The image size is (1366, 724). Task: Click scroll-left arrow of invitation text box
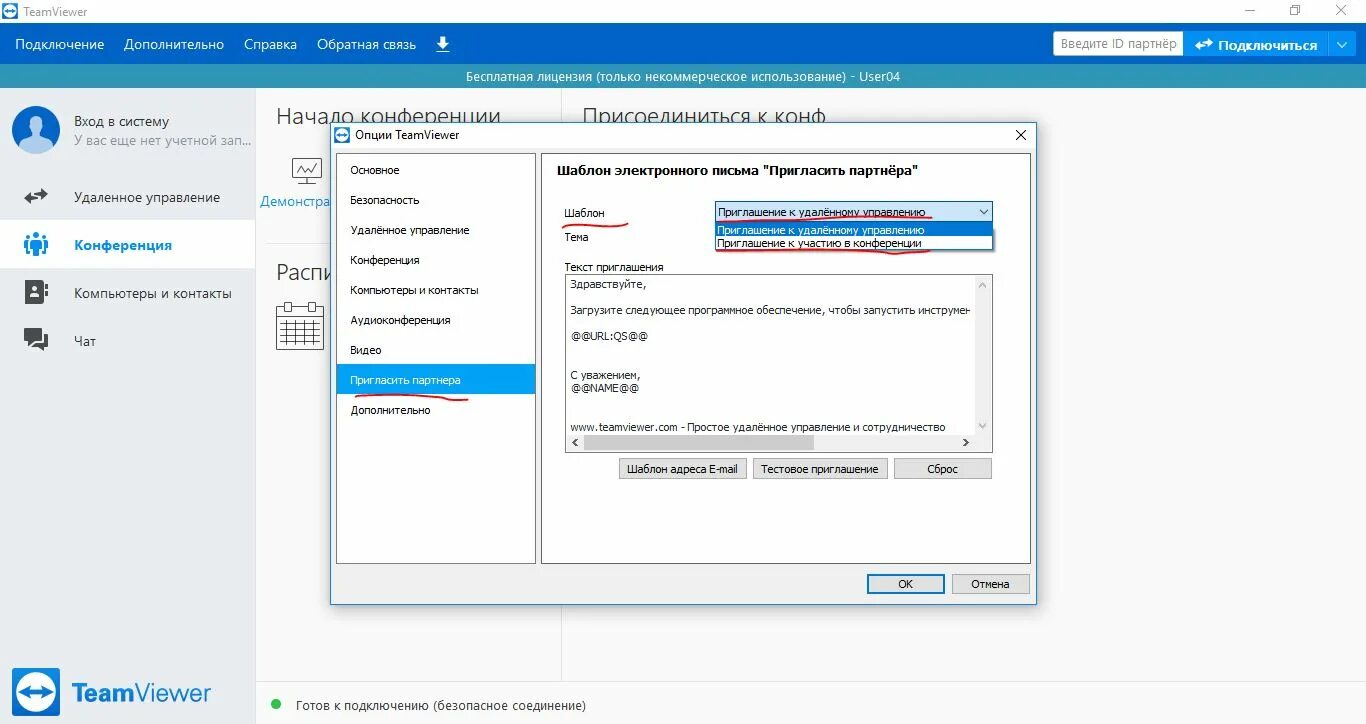(575, 442)
